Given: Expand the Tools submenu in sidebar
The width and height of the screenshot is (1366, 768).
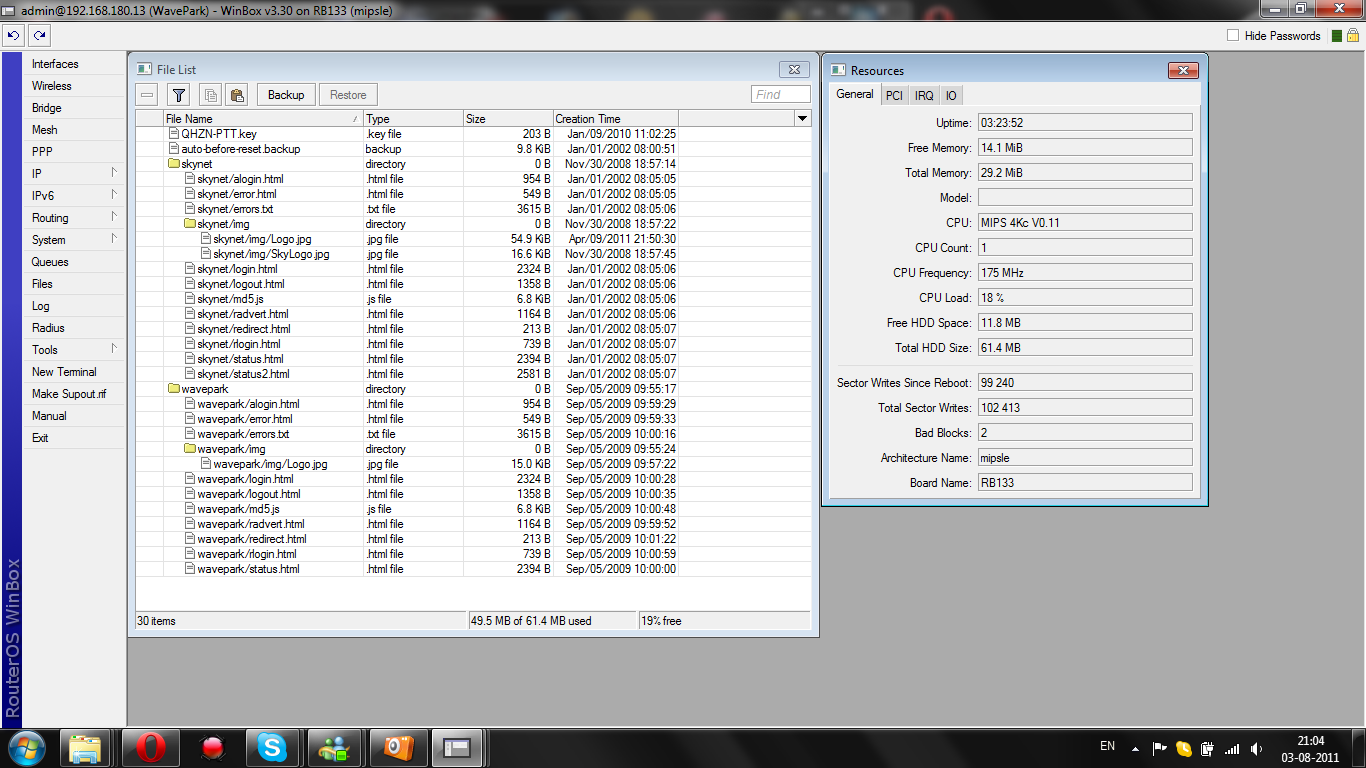Looking at the screenshot, I should [x=114, y=349].
